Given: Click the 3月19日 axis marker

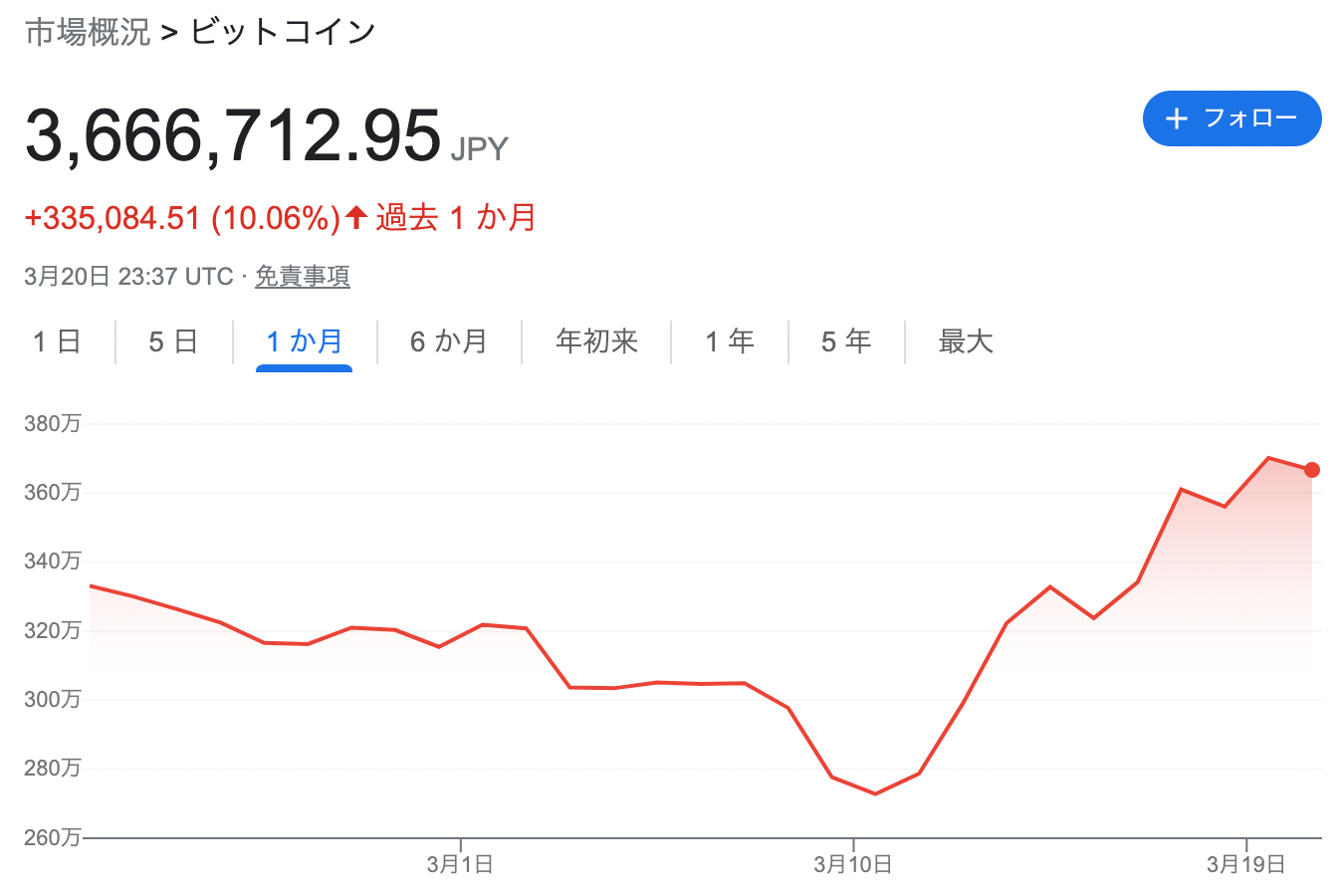Looking at the screenshot, I should click(1245, 863).
